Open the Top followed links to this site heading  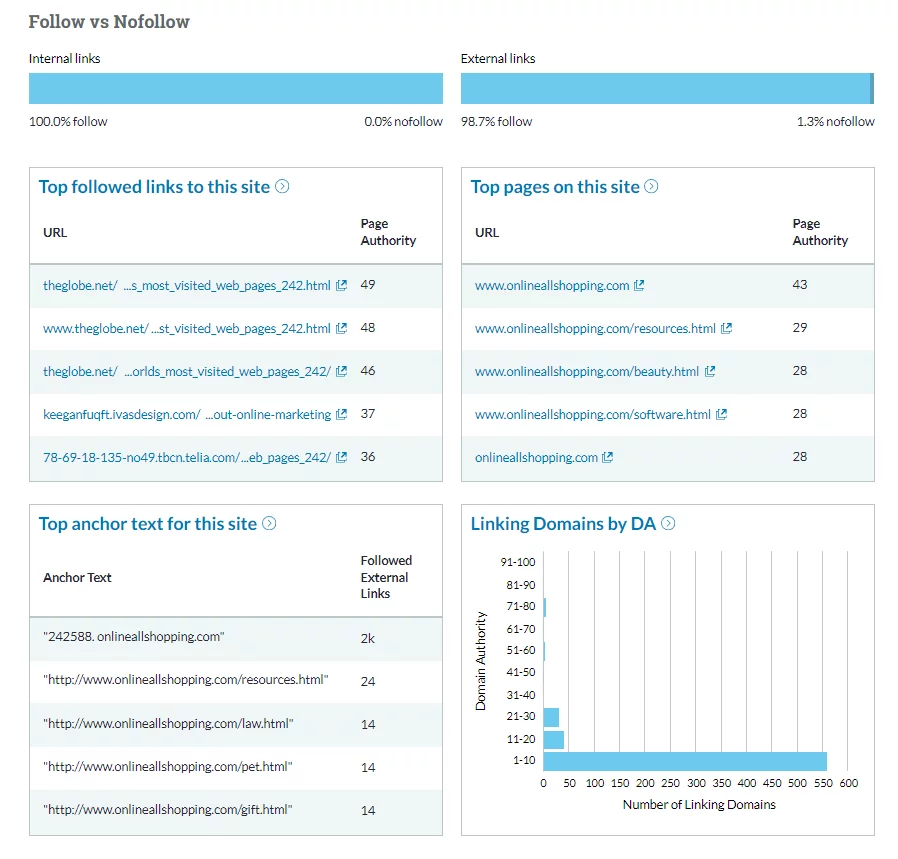(154, 187)
